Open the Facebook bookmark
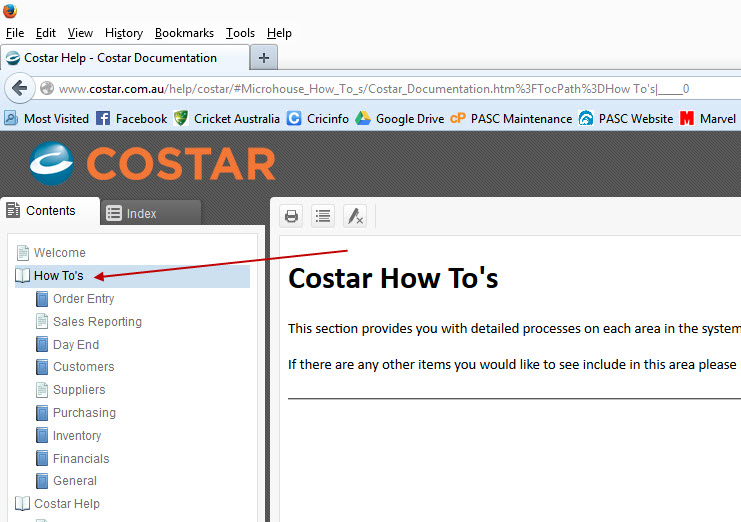 click(131, 118)
